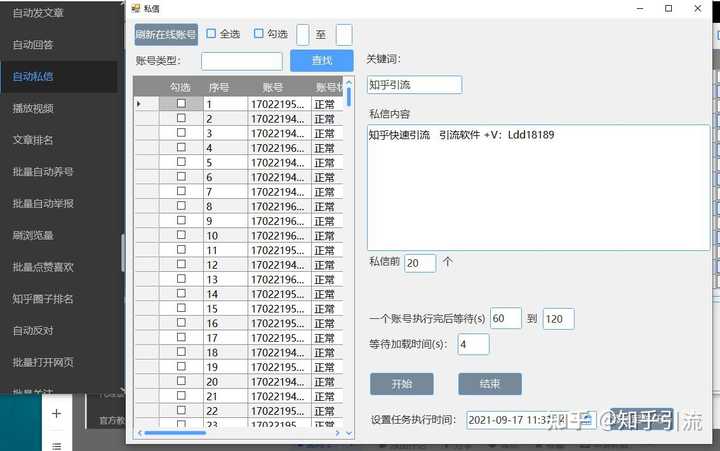The image size is (720, 451).
Task: Open 文章排名 sidebar item
Action: (x=33, y=140)
